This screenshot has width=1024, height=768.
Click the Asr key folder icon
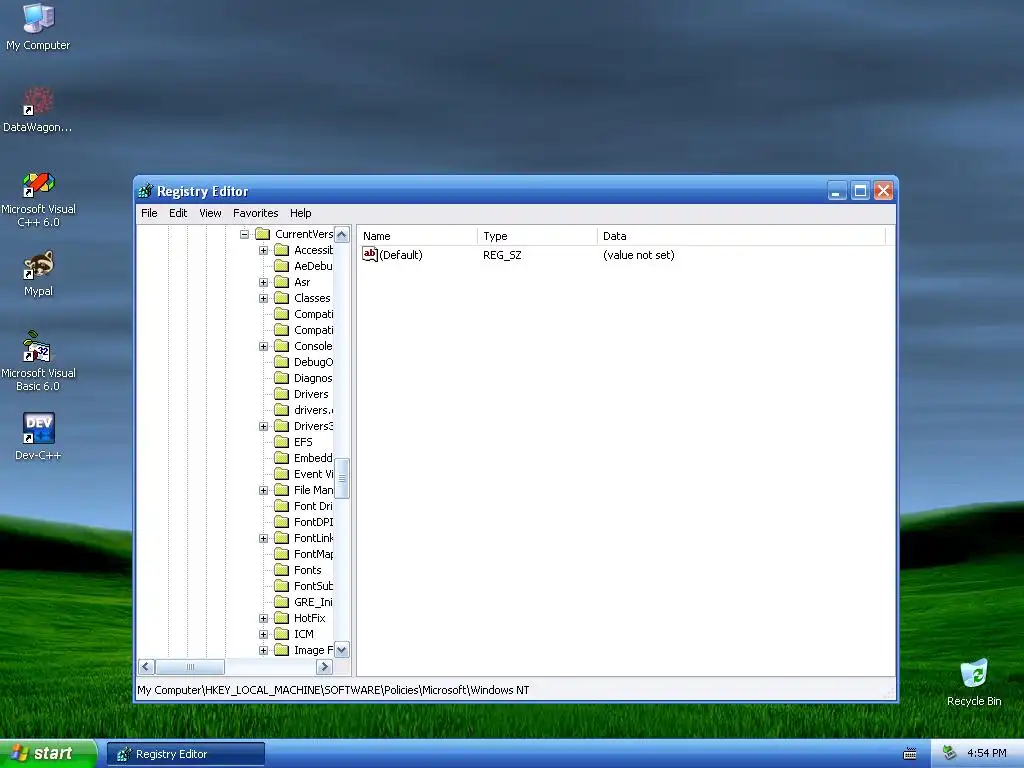[x=281, y=282]
